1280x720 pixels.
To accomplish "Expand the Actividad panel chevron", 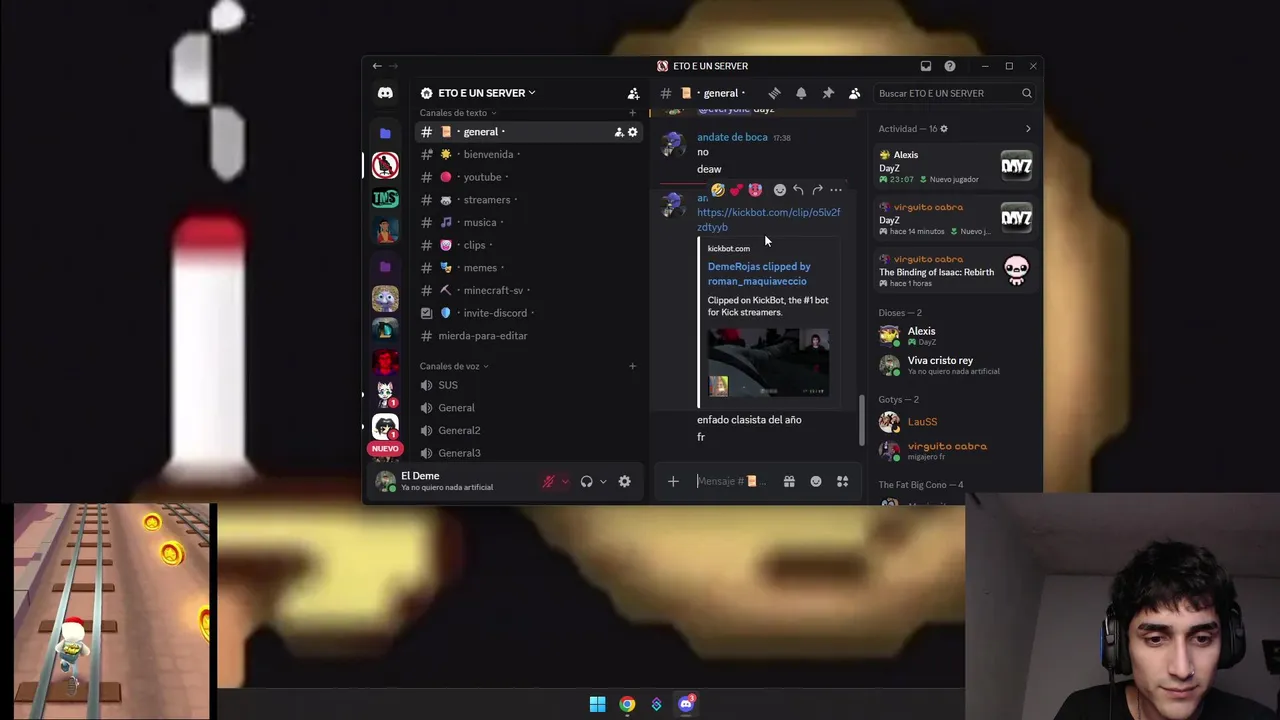I will (x=1028, y=129).
